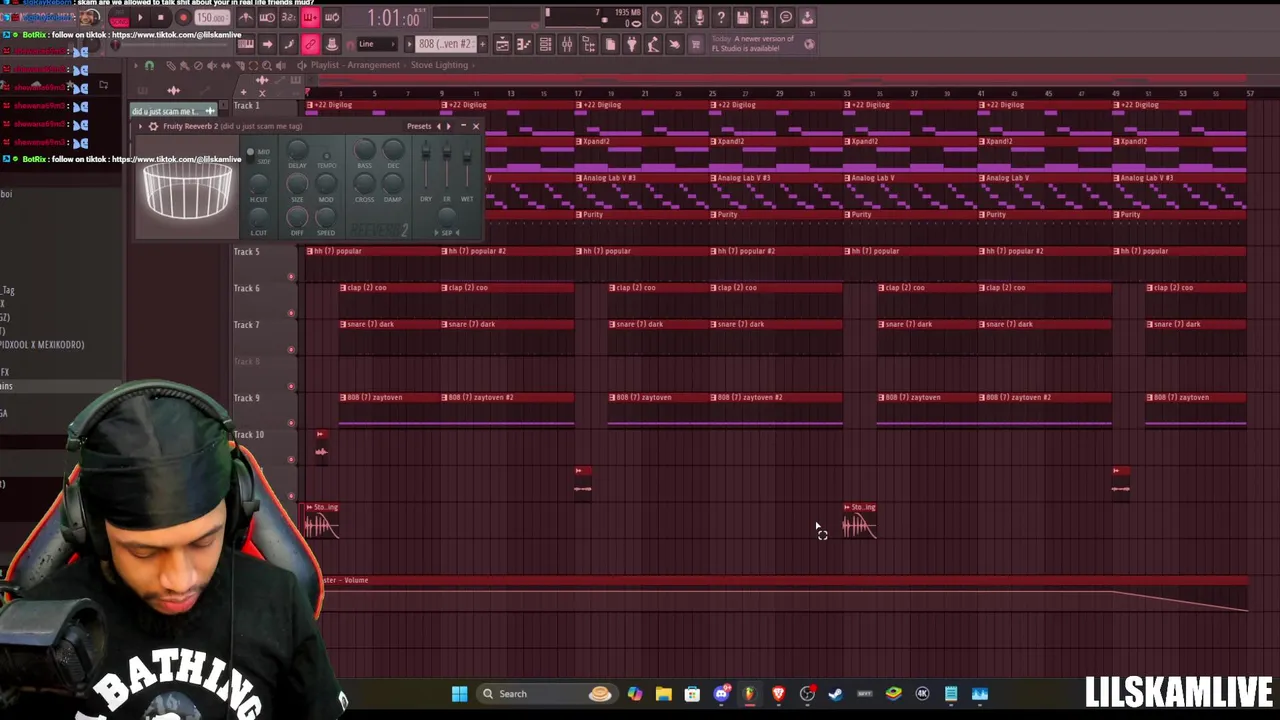
Task: Open the Windows Start menu
Action: [x=459, y=694]
